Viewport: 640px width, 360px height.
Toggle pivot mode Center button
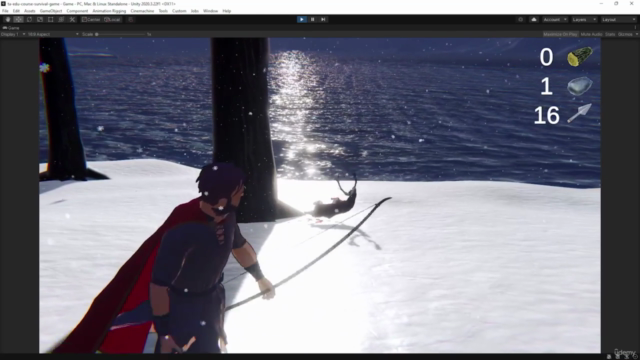[91, 19]
